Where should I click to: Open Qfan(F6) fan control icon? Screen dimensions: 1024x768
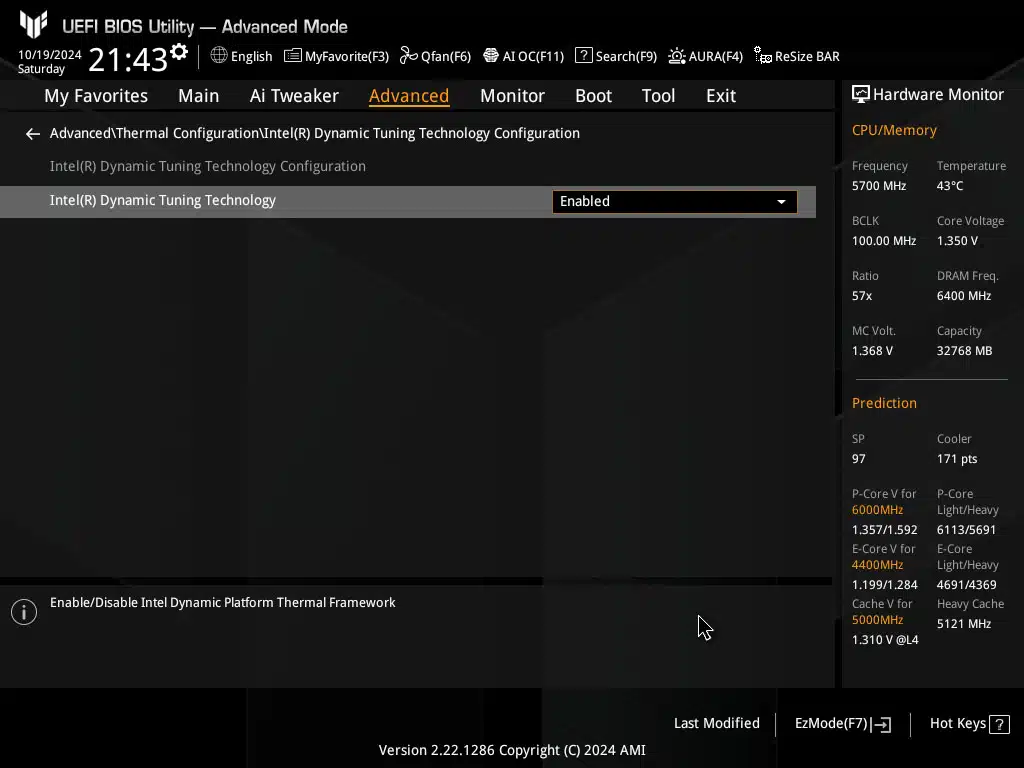409,56
